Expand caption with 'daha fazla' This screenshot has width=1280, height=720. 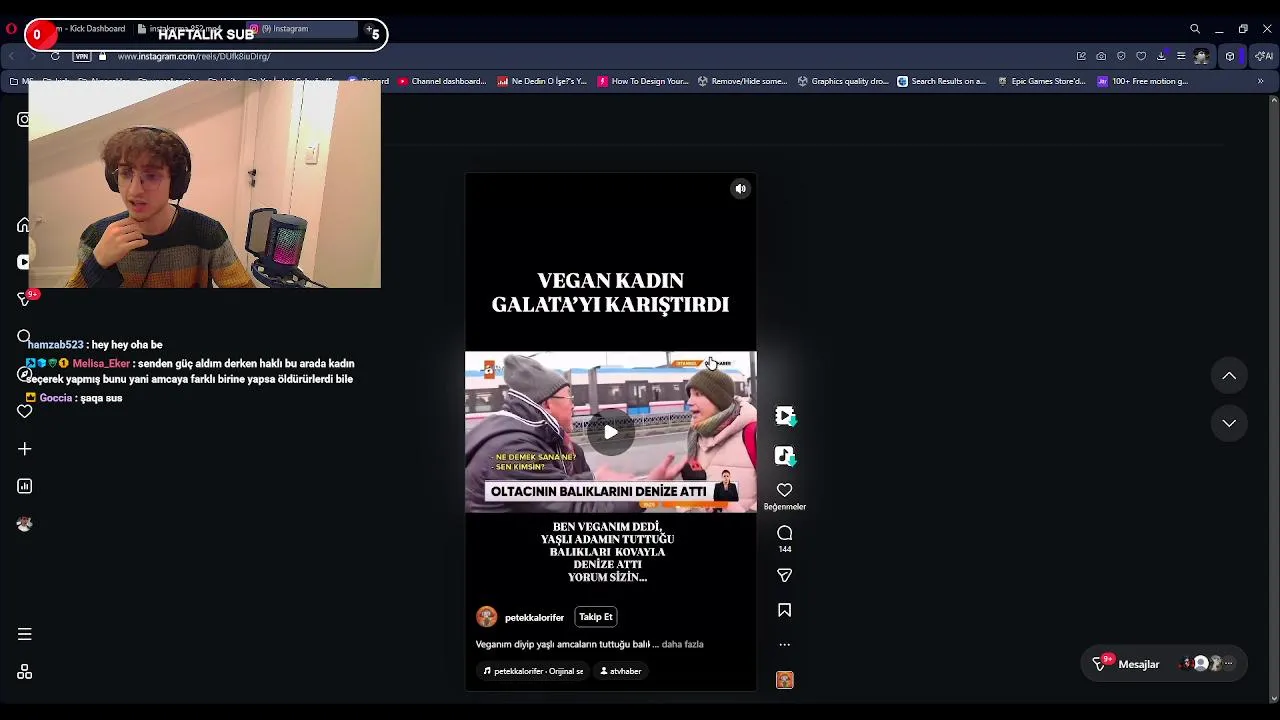pos(683,645)
